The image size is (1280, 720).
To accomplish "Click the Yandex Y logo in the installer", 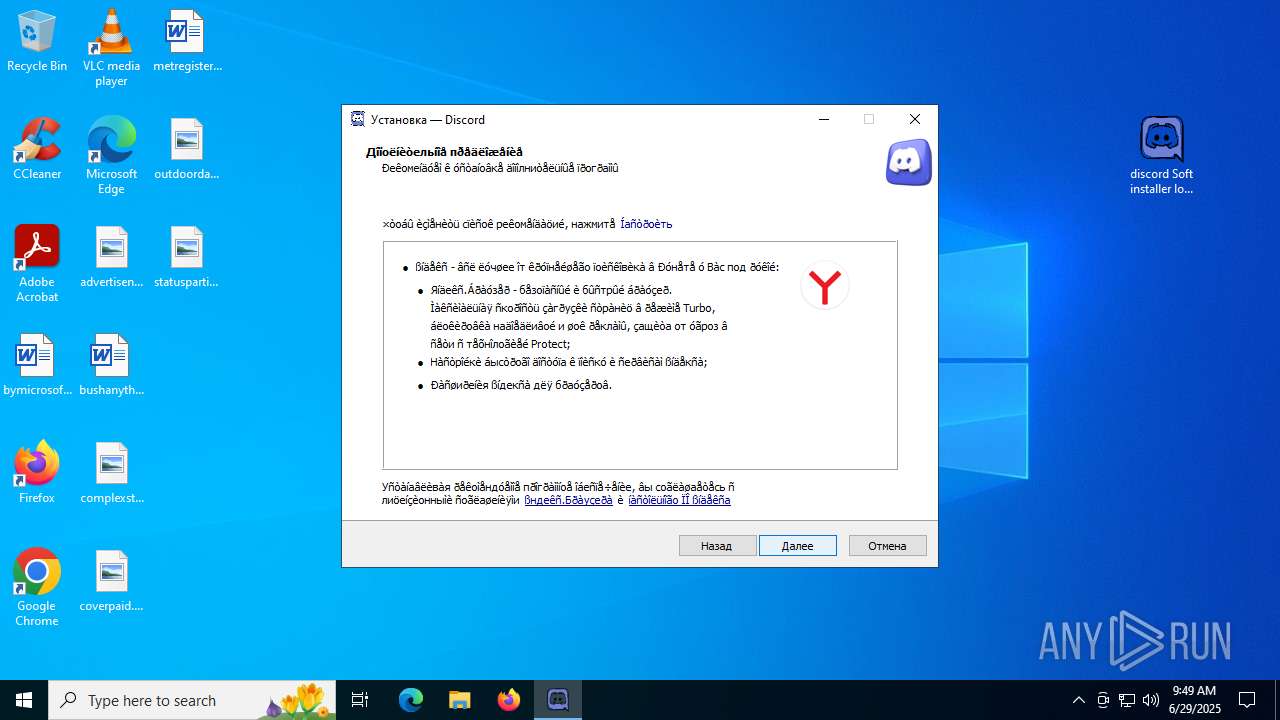I will pyautogui.click(x=825, y=287).
